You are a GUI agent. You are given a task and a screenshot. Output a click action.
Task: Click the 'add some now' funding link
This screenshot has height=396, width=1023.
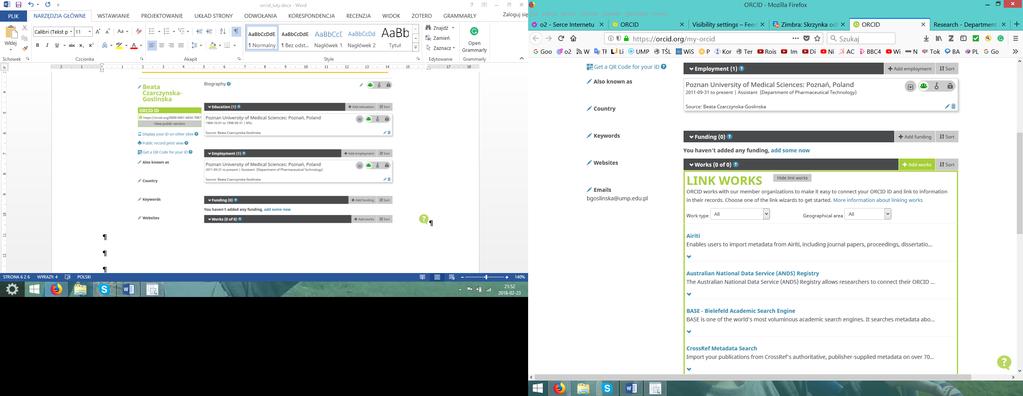790,150
